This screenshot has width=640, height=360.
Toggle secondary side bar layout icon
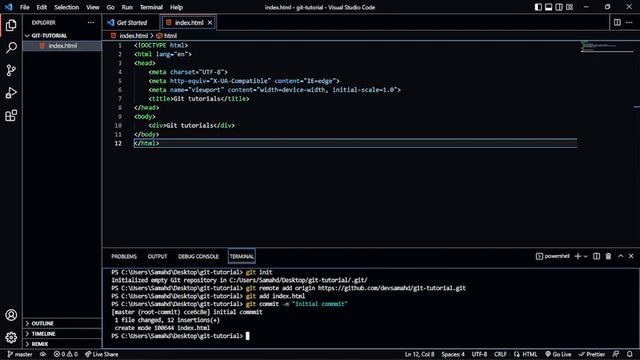click(559, 7)
